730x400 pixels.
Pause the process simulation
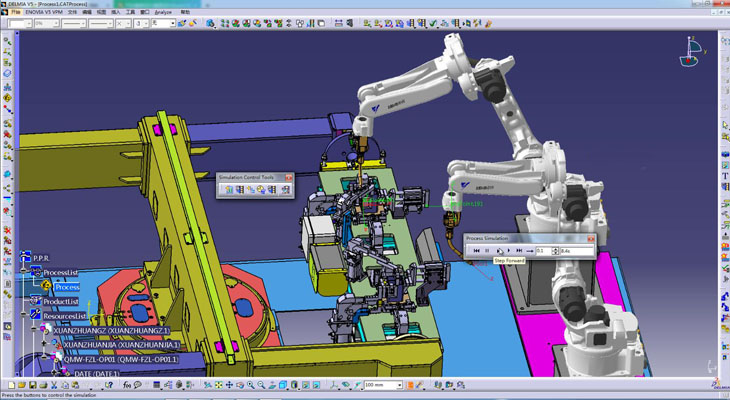pos(488,250)
